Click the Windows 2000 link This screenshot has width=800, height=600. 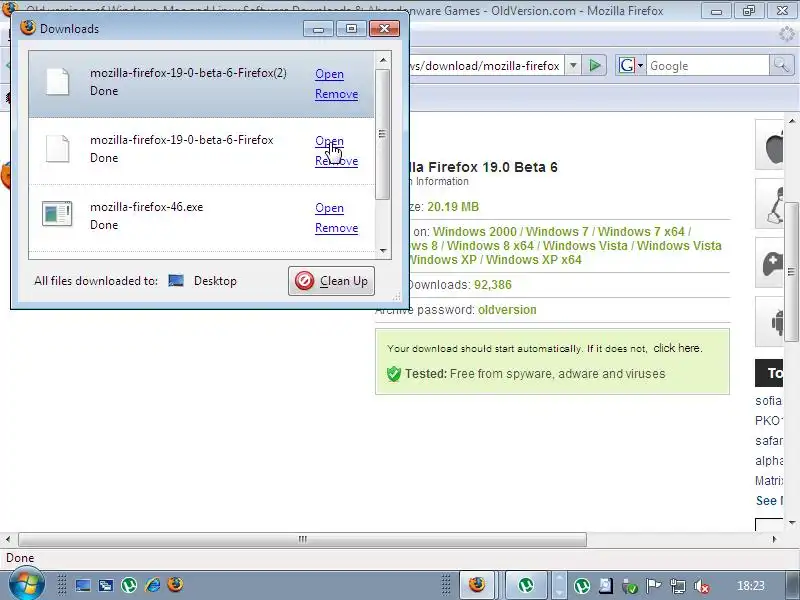pyautogui.click(x=474, y=232)
